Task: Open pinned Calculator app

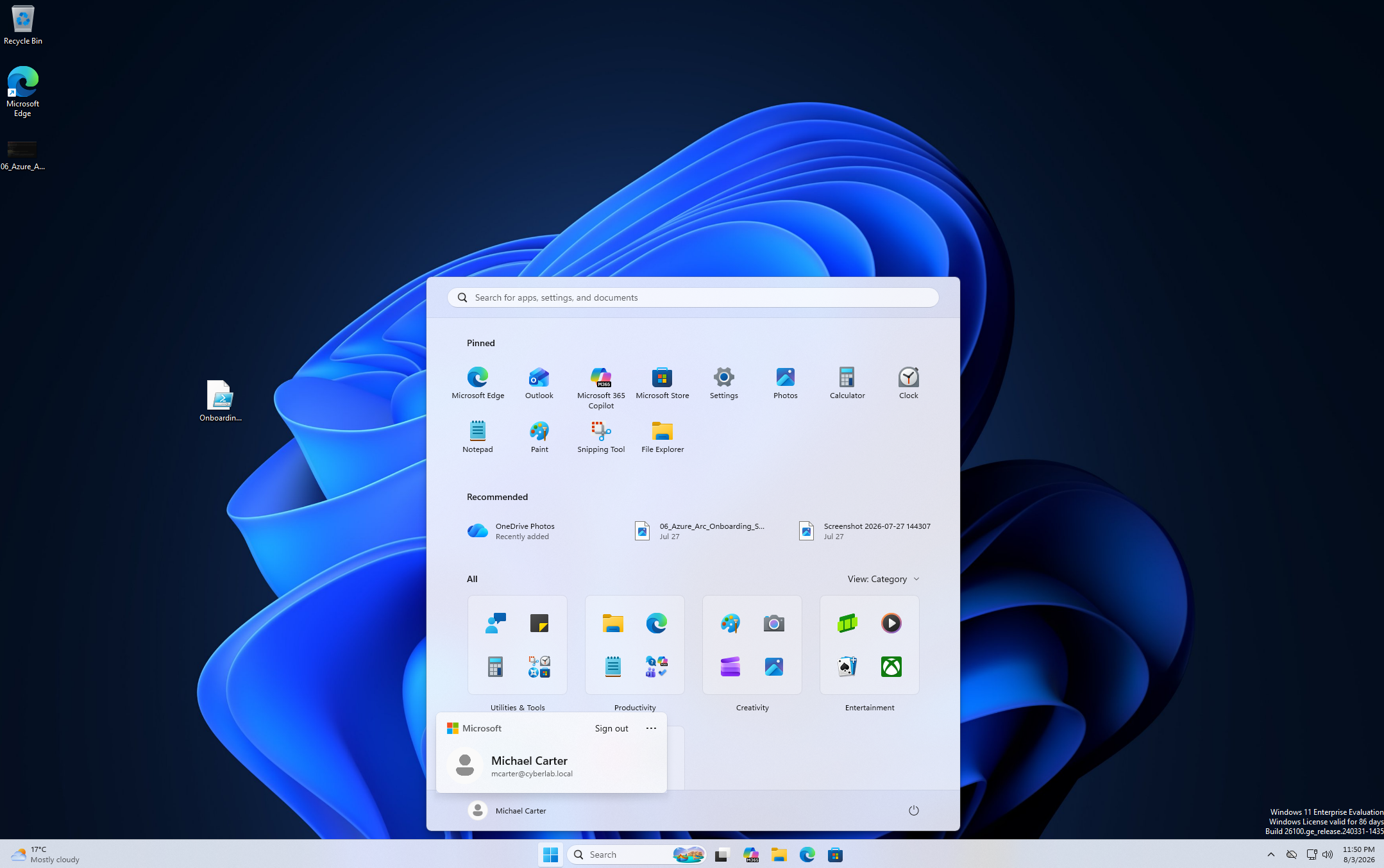Action: click(847, 383)
